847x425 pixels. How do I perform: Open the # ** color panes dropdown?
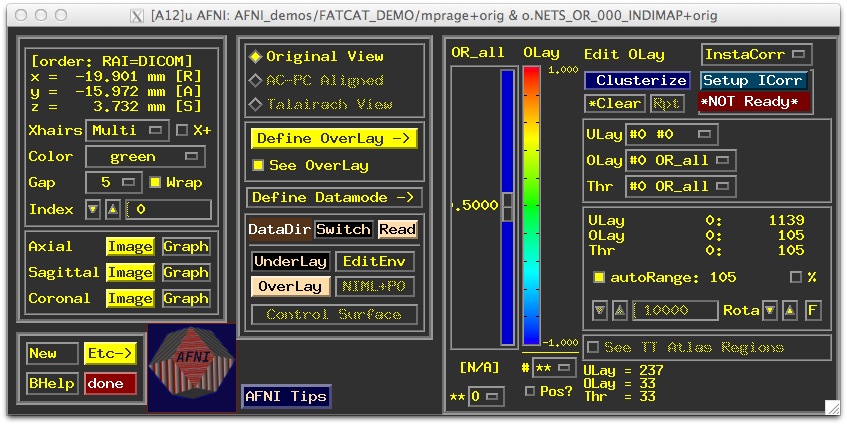coord(554,368)
